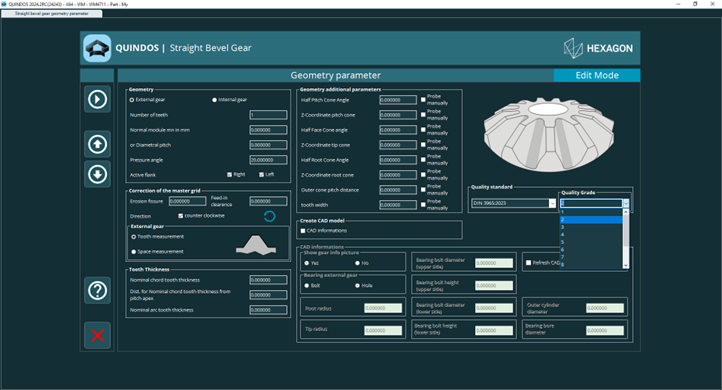
Task: Choose quality grade 1 from list
Action: 591,212
